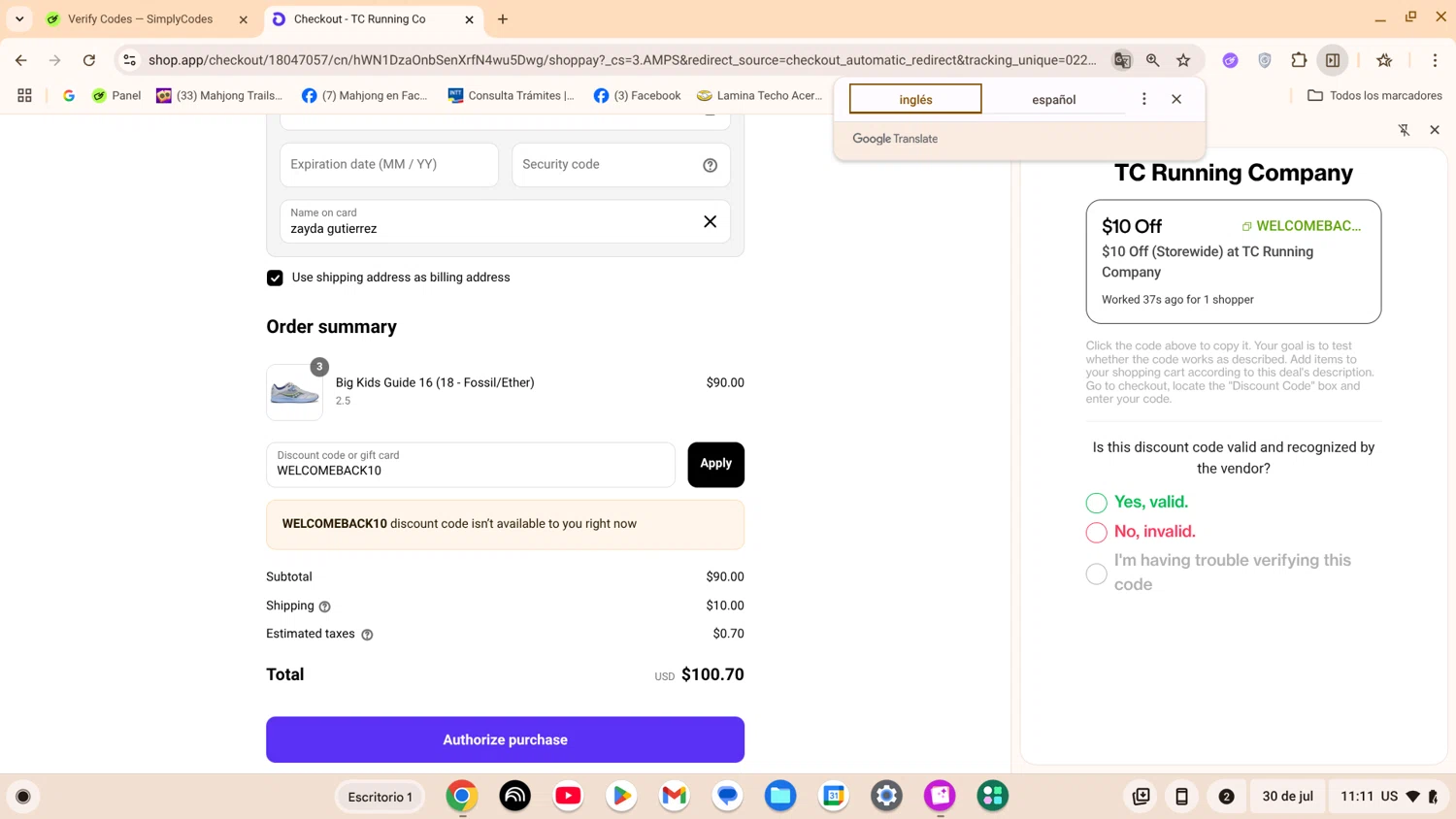The width and height of the screenshot is (1456, 819).
Task: Click the launcher circle button
Action: coord(23,797)
